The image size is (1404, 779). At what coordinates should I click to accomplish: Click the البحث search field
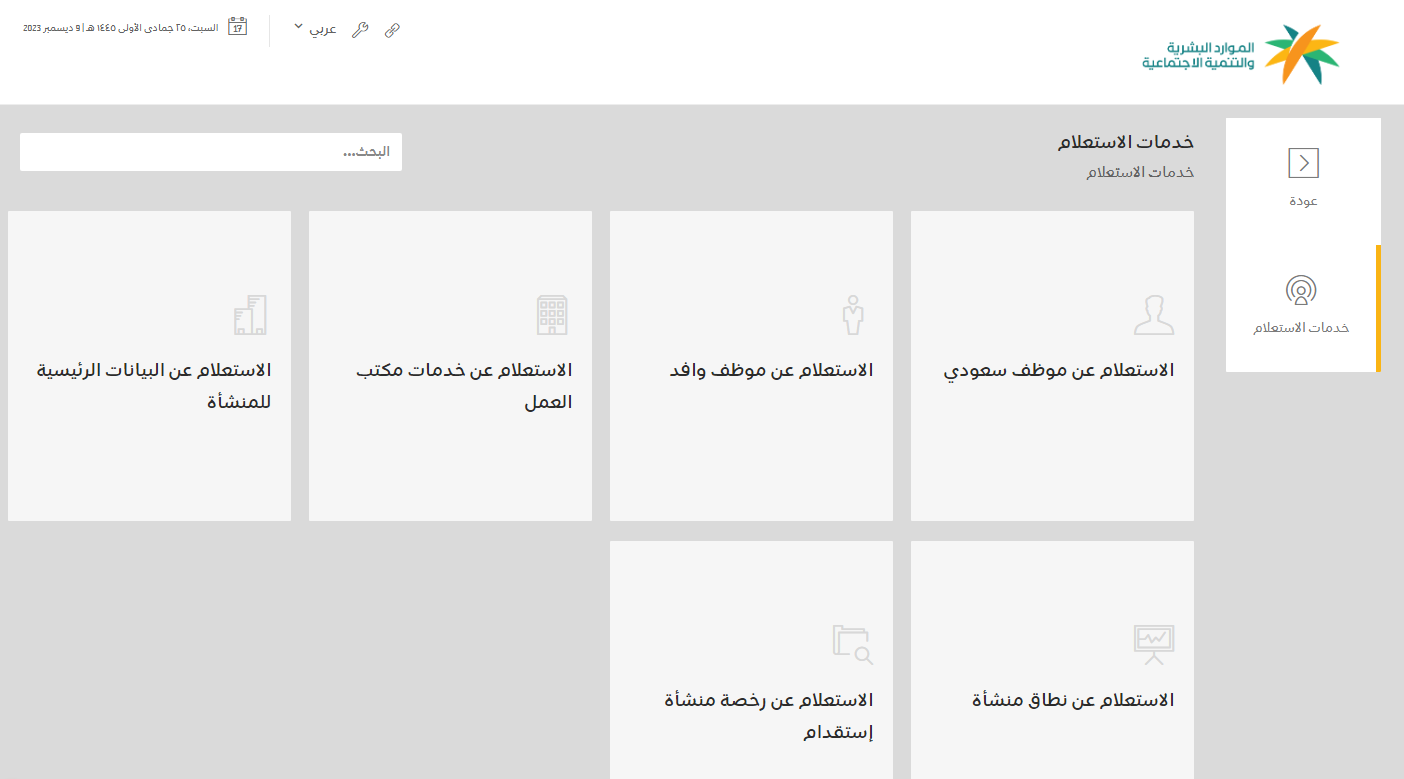pyautogui.click(x=211, y=152)
